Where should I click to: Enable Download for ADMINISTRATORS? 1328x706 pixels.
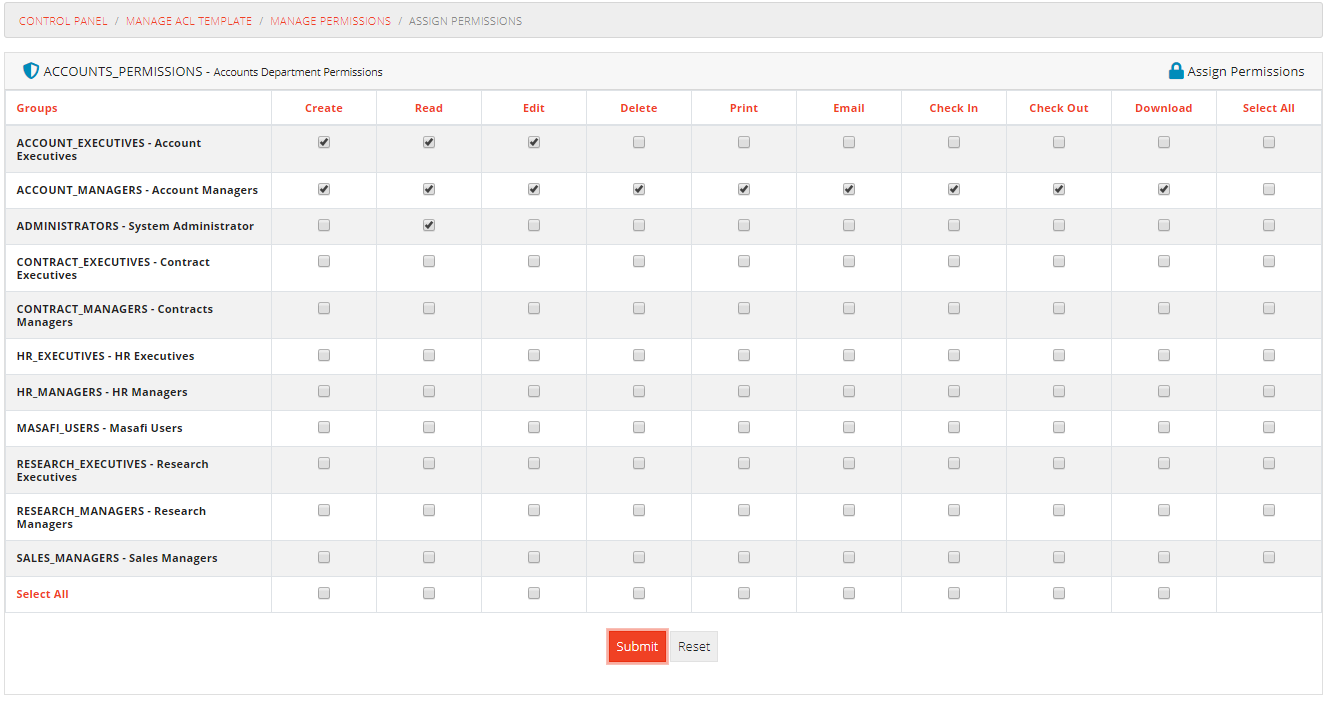[x=1164, y=226]
